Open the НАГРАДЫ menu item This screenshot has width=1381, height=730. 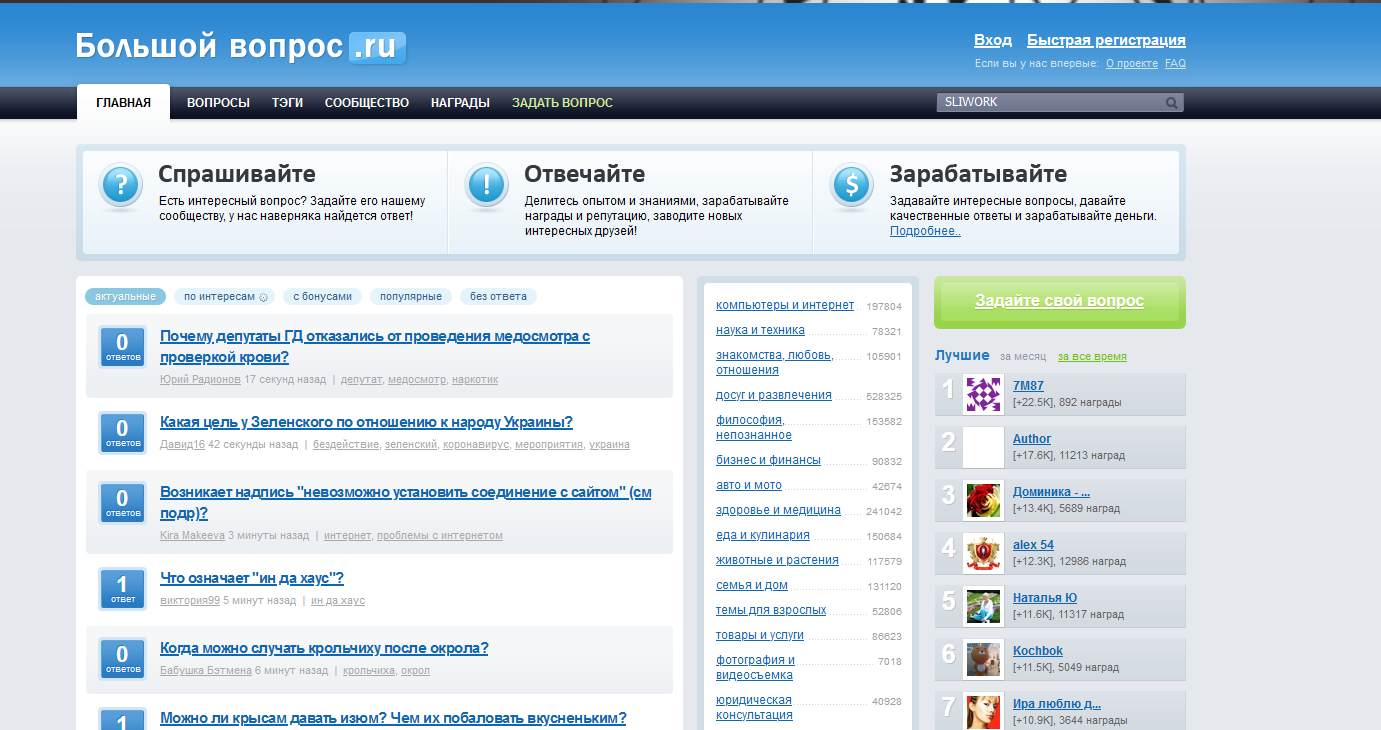460,103
